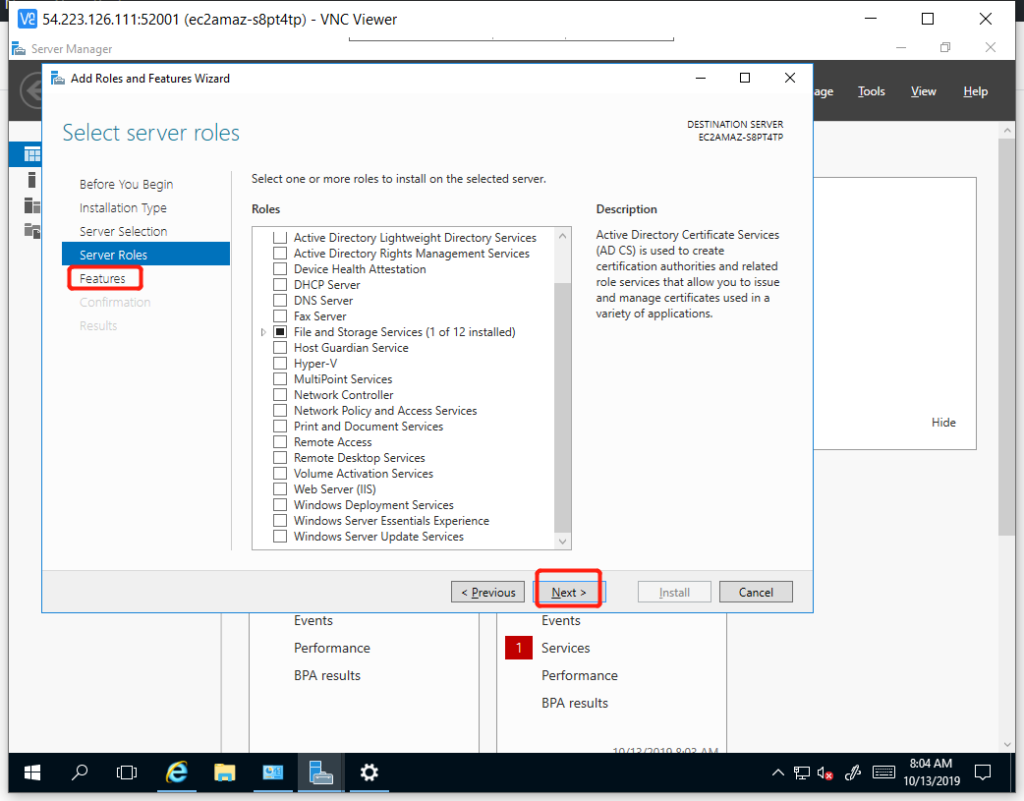Tick the Hyper-V role checkbox
The width and height of the screenshot is (1024, 801).
point(280,364)
